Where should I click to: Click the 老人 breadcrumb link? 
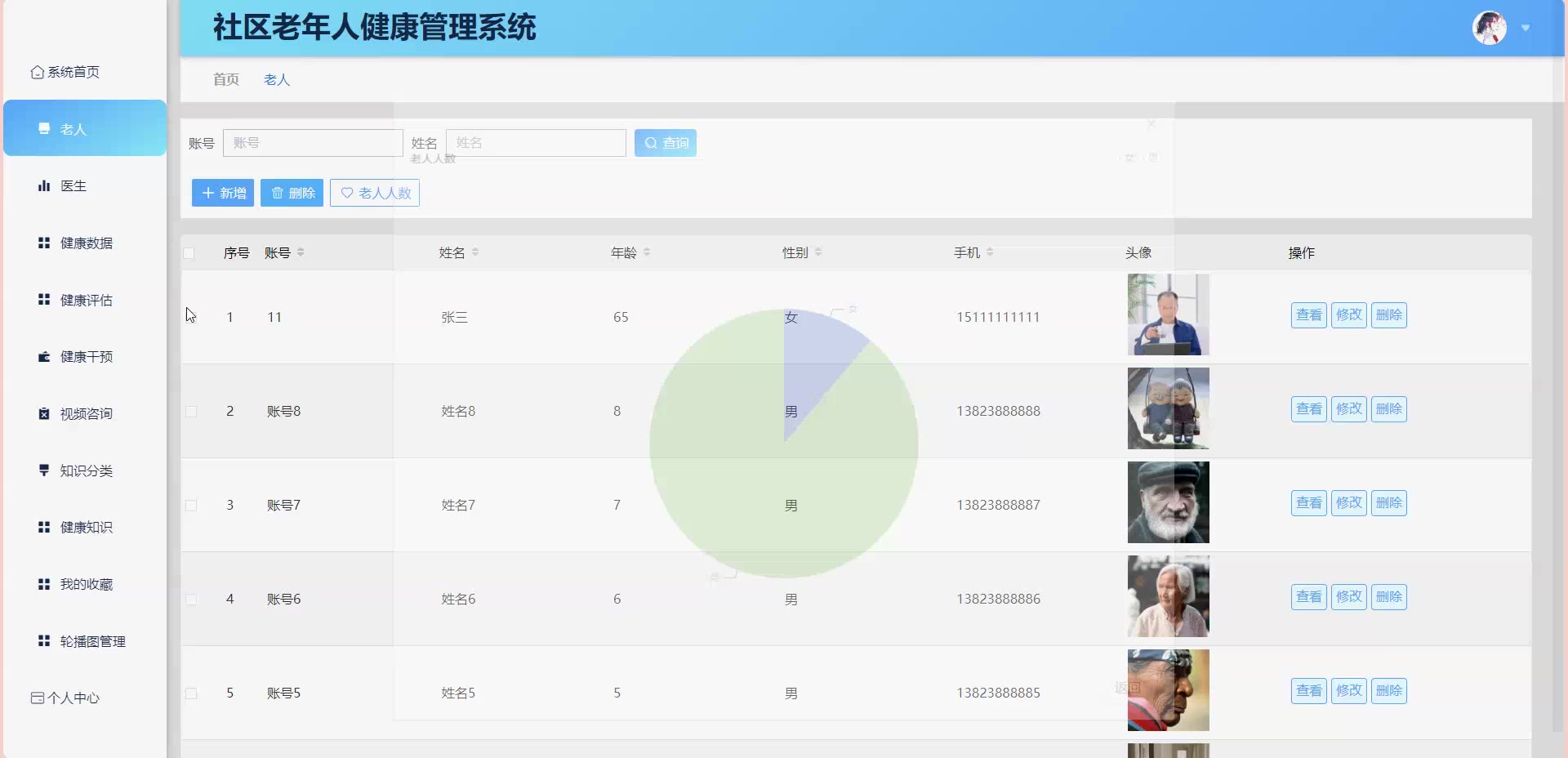tap(277, 80)
